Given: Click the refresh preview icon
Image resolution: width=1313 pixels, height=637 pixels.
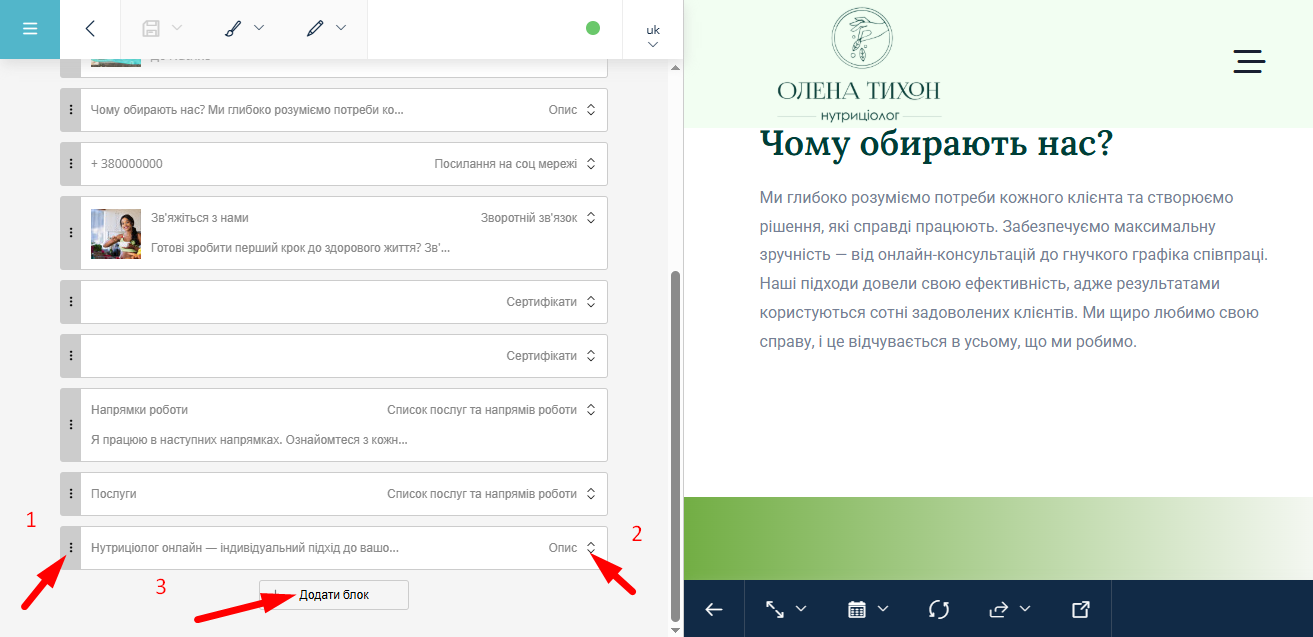Looking at the screenshot, I should [938, 609].
